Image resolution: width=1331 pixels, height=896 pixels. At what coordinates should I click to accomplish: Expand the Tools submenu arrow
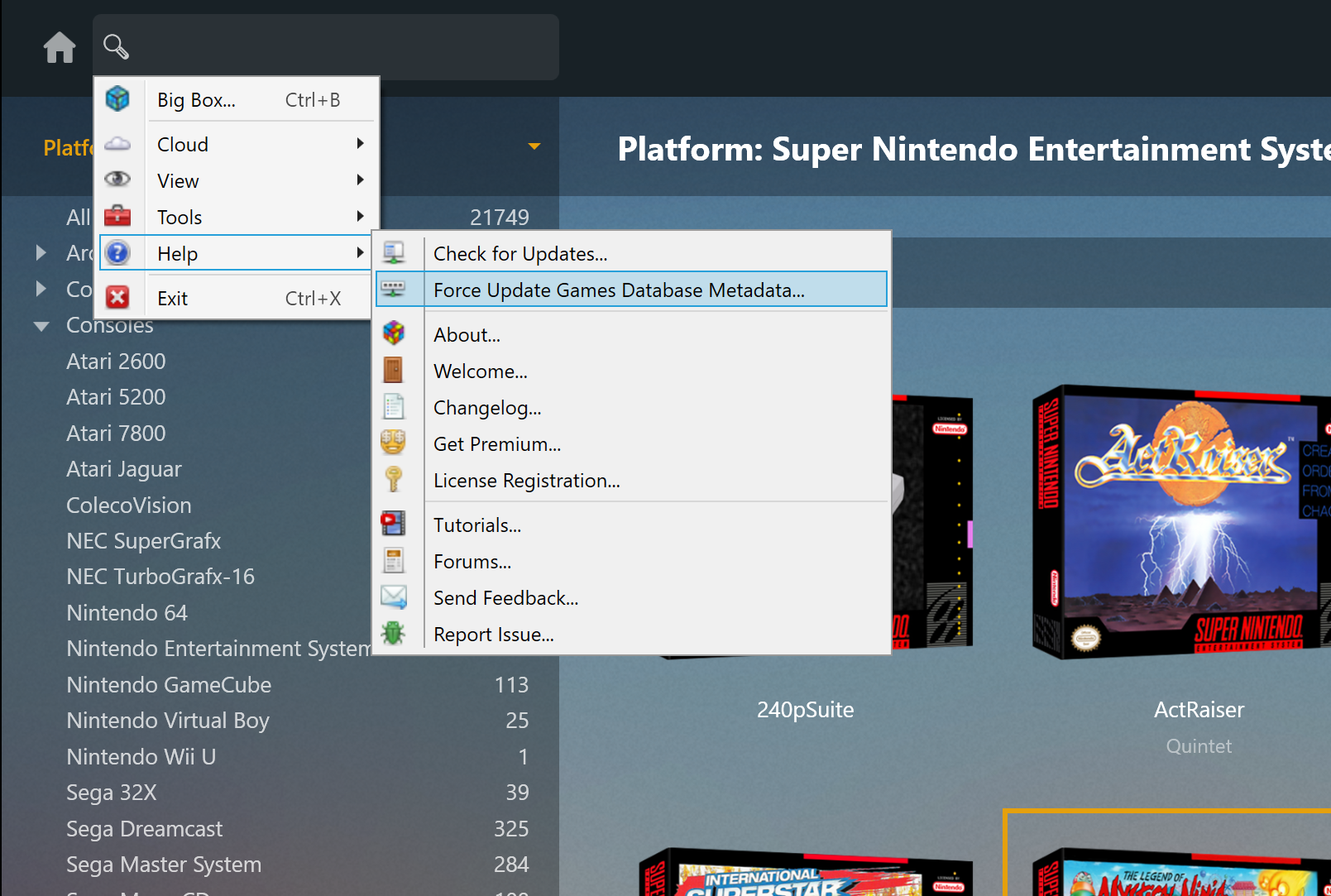click(360, 216)
